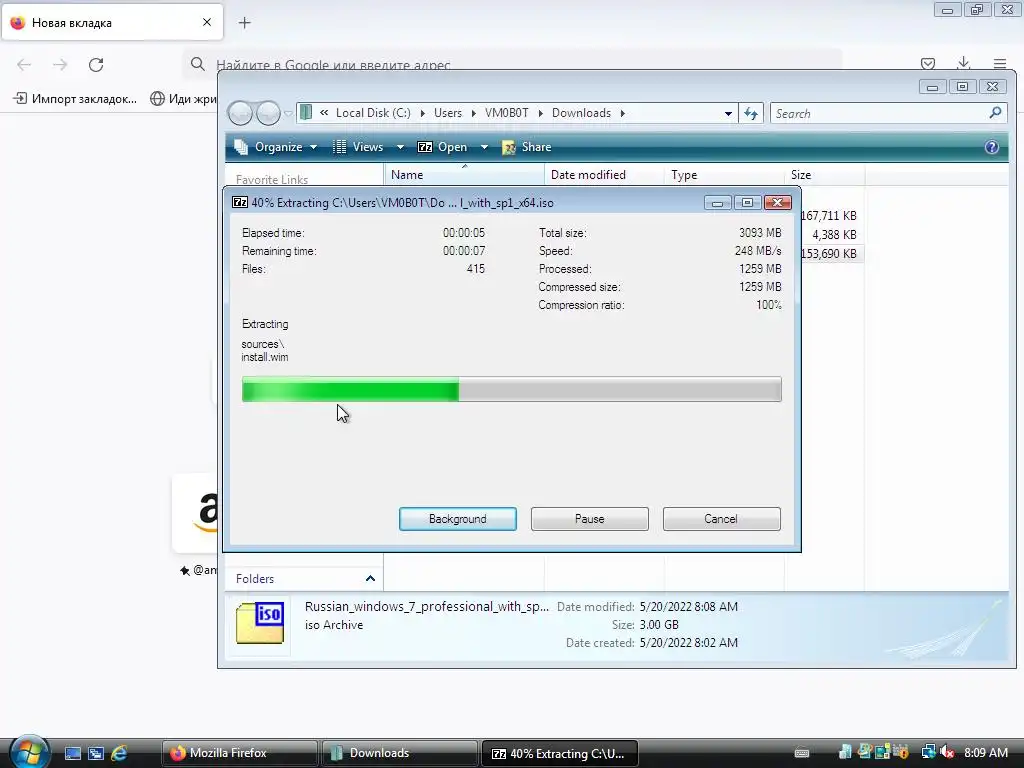
Task: Switch to Downloads taskbar button
Action: [400, 753]
